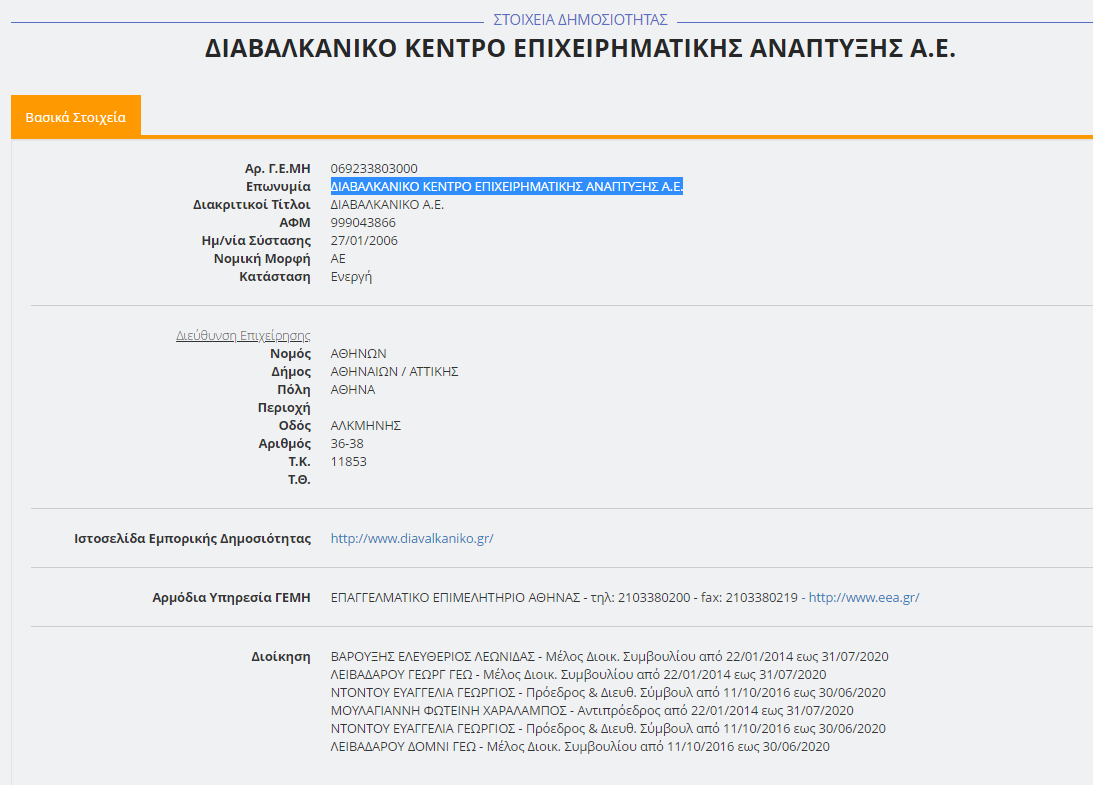The width and height of the screenshot is (1093, 785).
Task: Select the Γ.Ε.ΜΗ number 069233803000
Action: tap(374, 169)
